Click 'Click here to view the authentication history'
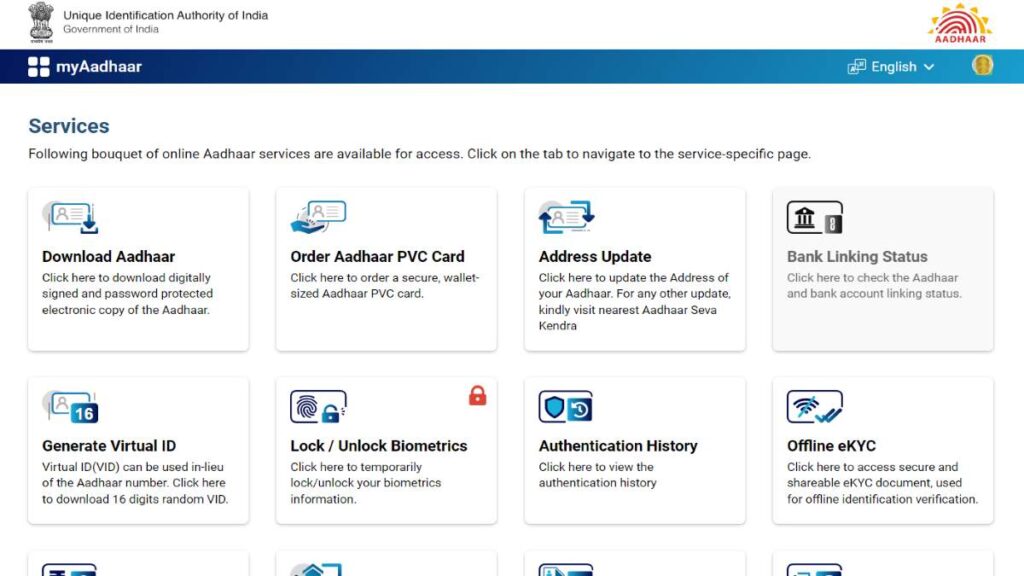 [598, 475]
